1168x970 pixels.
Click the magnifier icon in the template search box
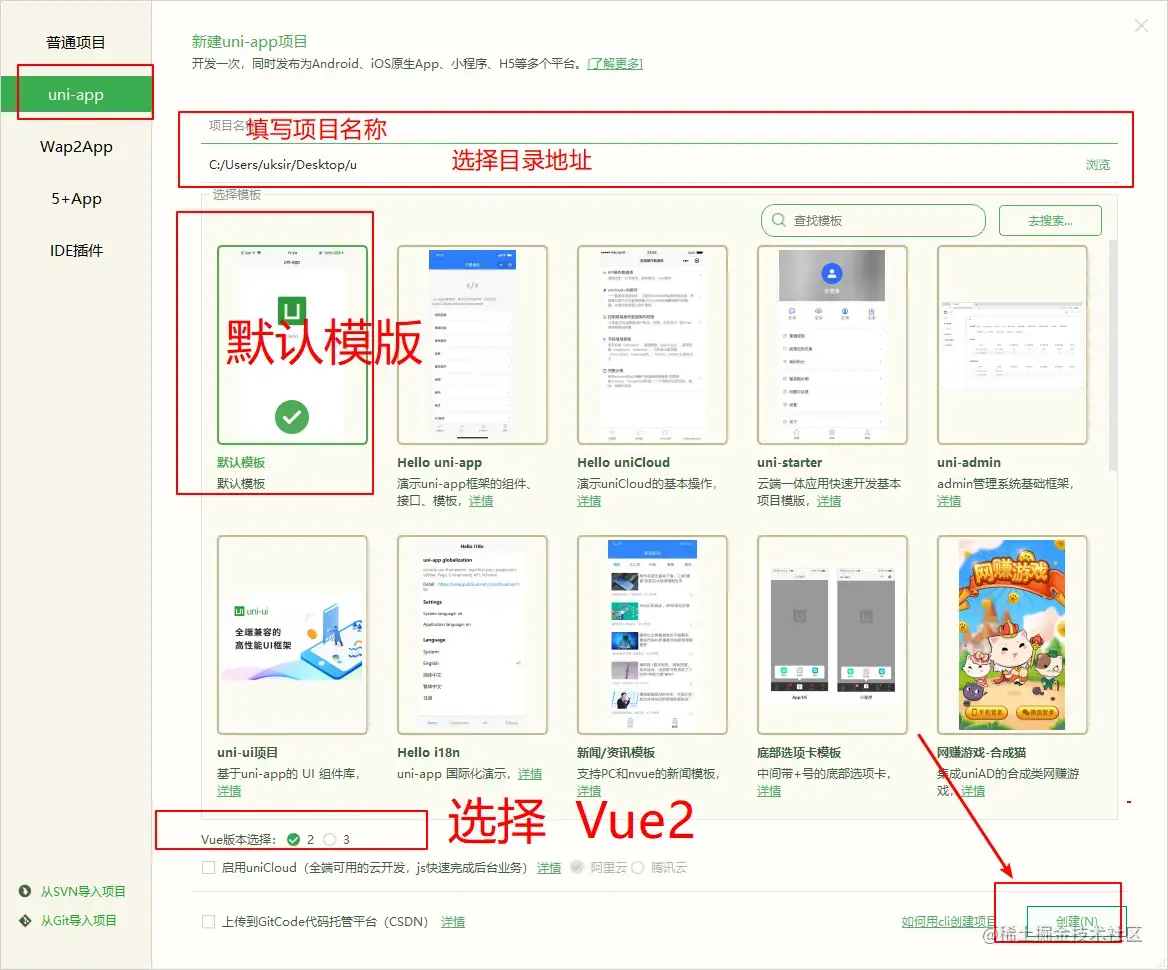tap(779, 220)
